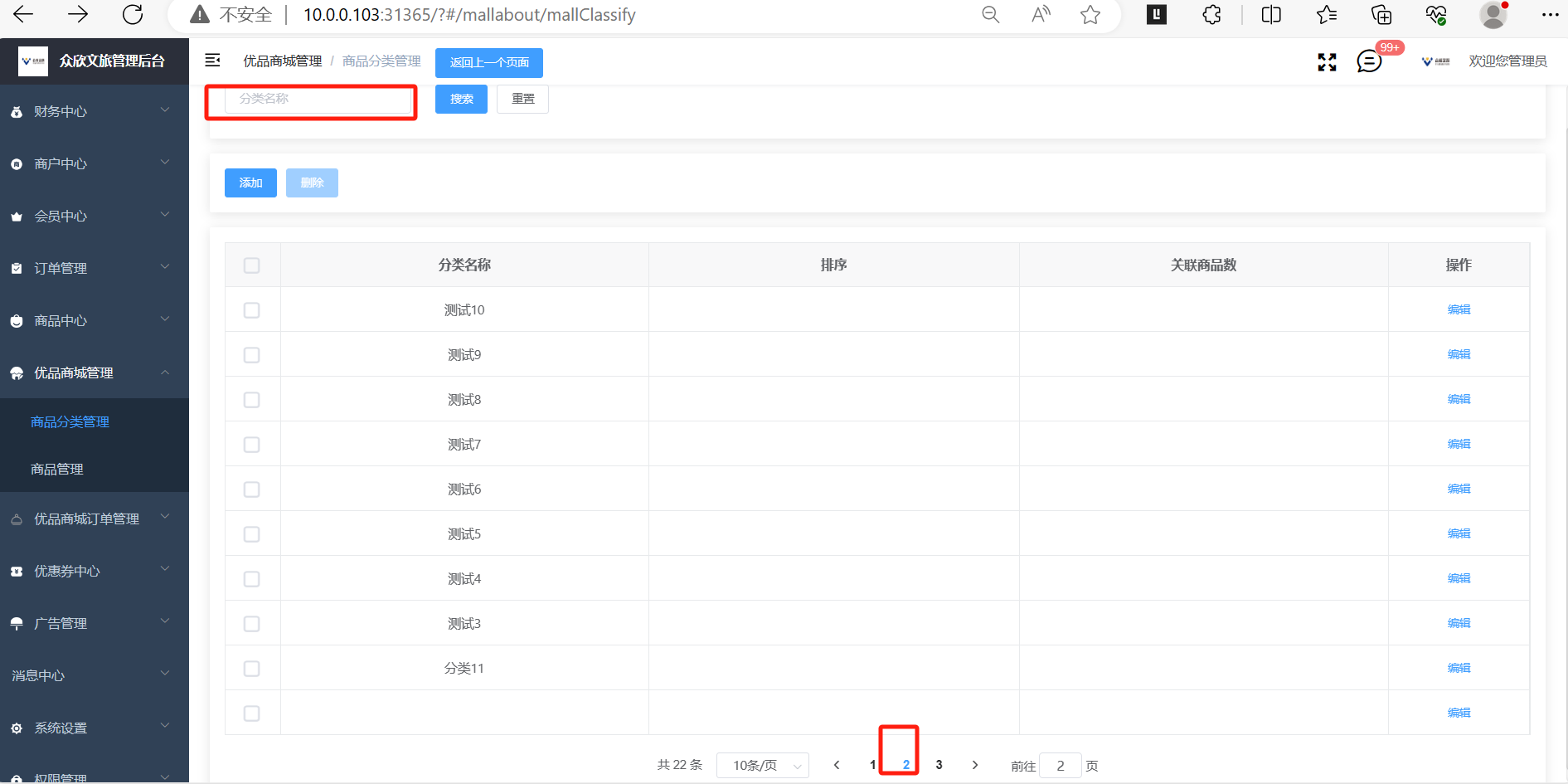Expand 优品商城订单管理 chevron

[x=165, y=517]
